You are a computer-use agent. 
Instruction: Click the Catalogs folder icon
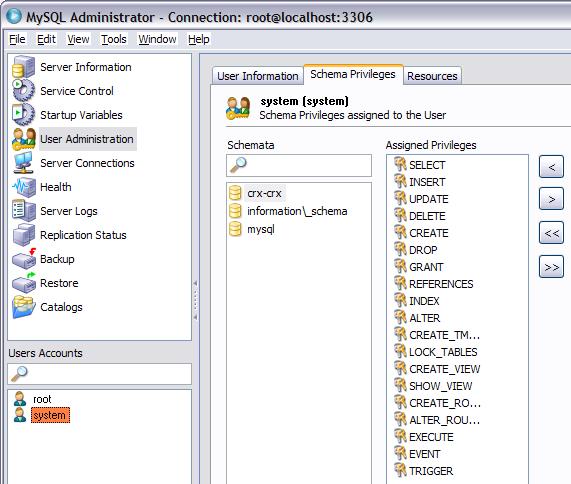[x=24, y=307]
